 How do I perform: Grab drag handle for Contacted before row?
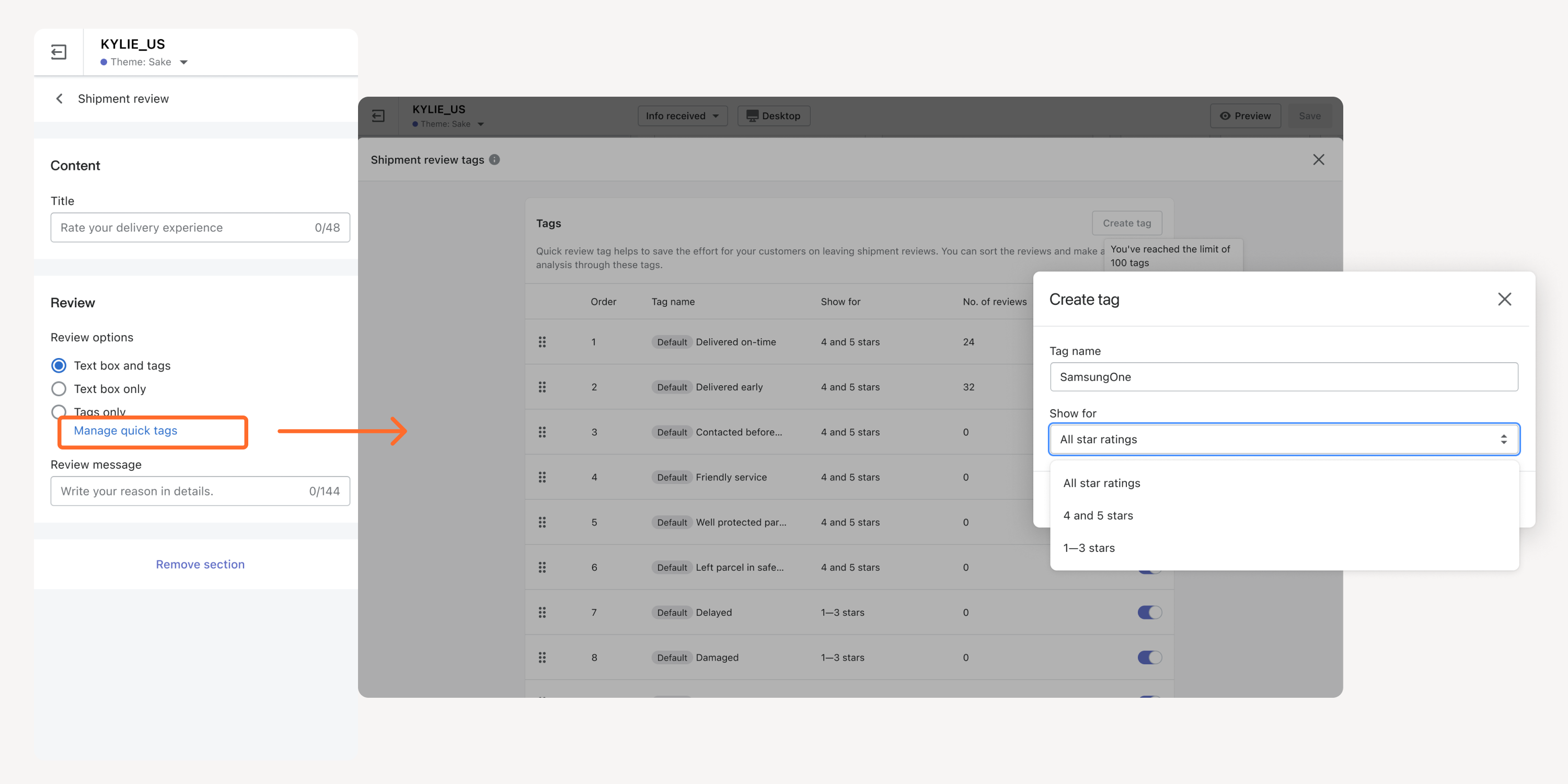point(541,432)
